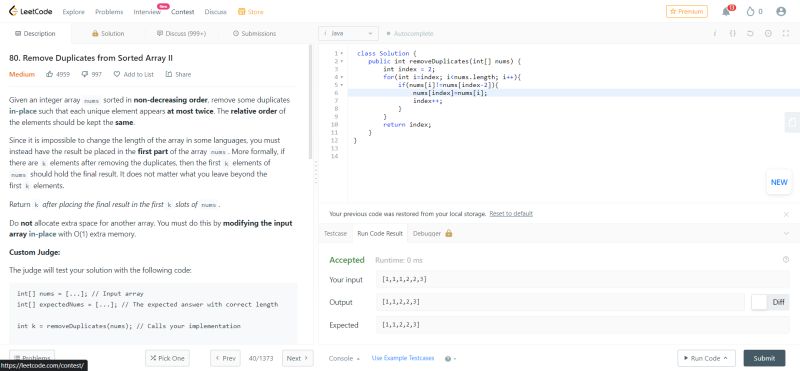
Task: Click the editor fullscreen icon
Action: 786,33
